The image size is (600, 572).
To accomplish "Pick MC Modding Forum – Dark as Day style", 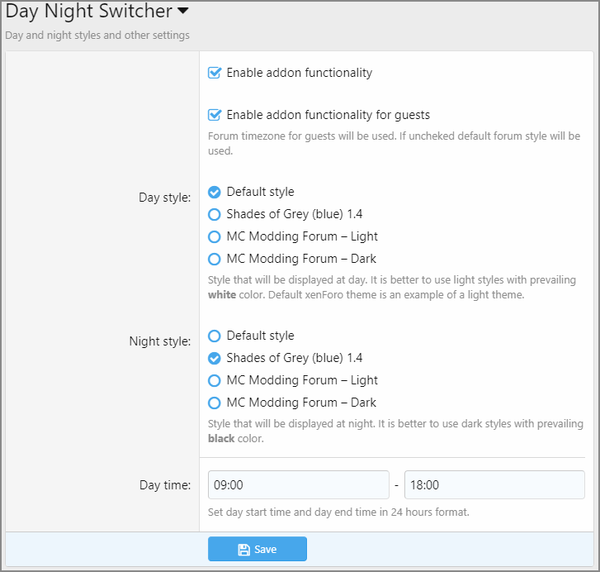I will tap(214, 259).
